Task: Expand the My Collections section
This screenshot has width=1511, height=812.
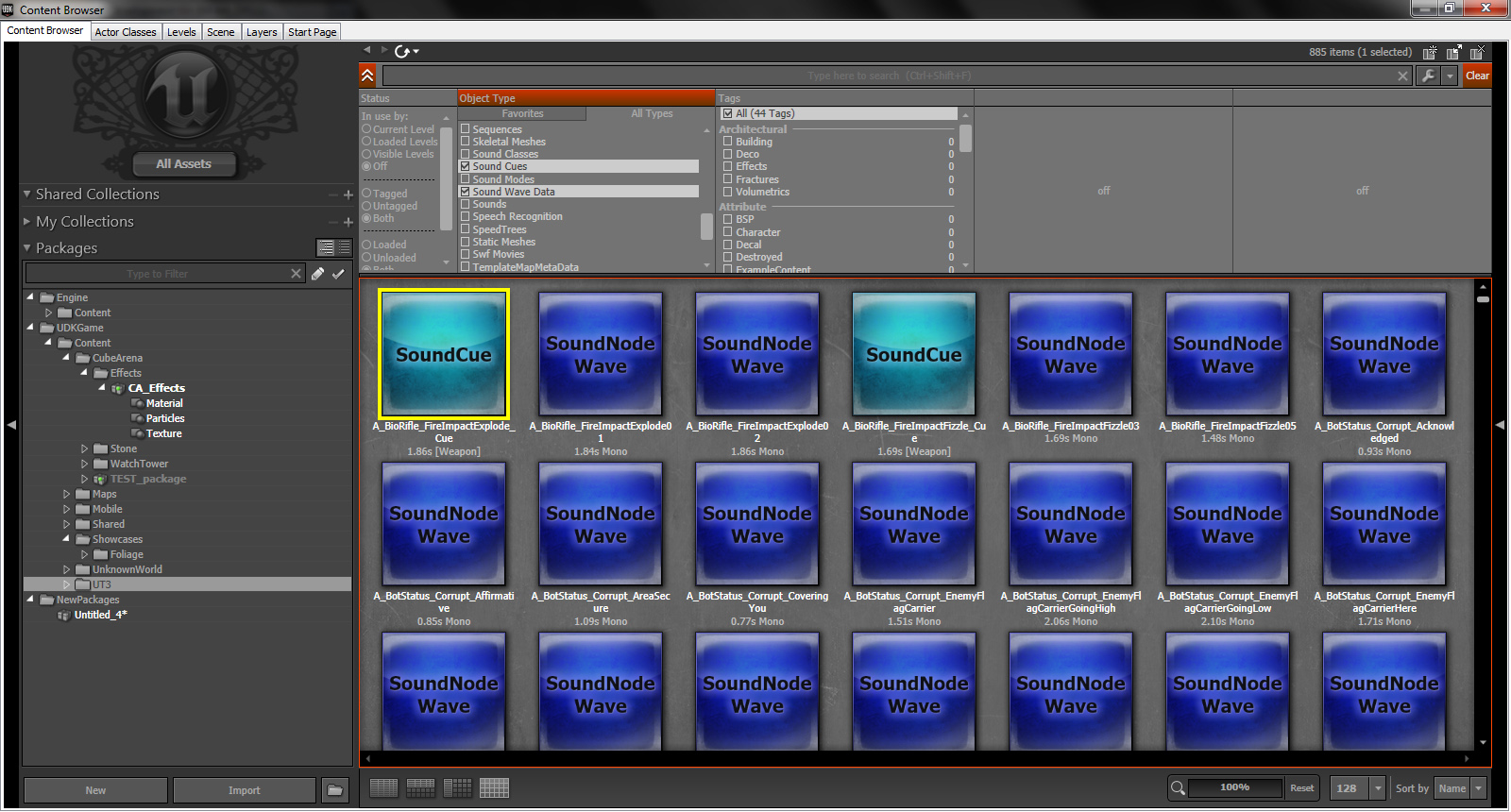Action: 27,222
